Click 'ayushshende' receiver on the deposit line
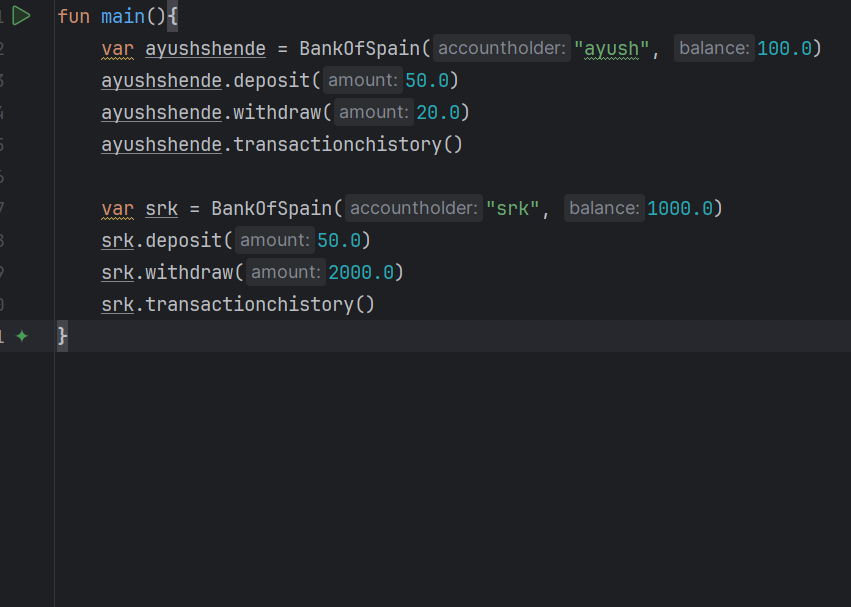Screen dimensions: 851x607 161,80
